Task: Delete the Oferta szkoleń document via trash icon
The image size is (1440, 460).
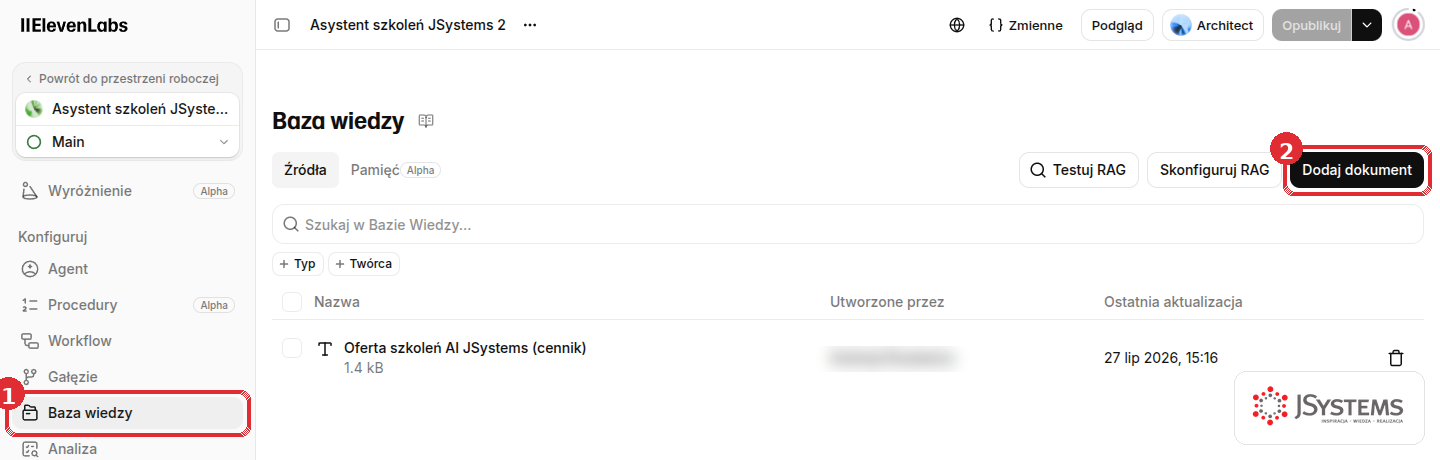Action: click(1396, 358)
